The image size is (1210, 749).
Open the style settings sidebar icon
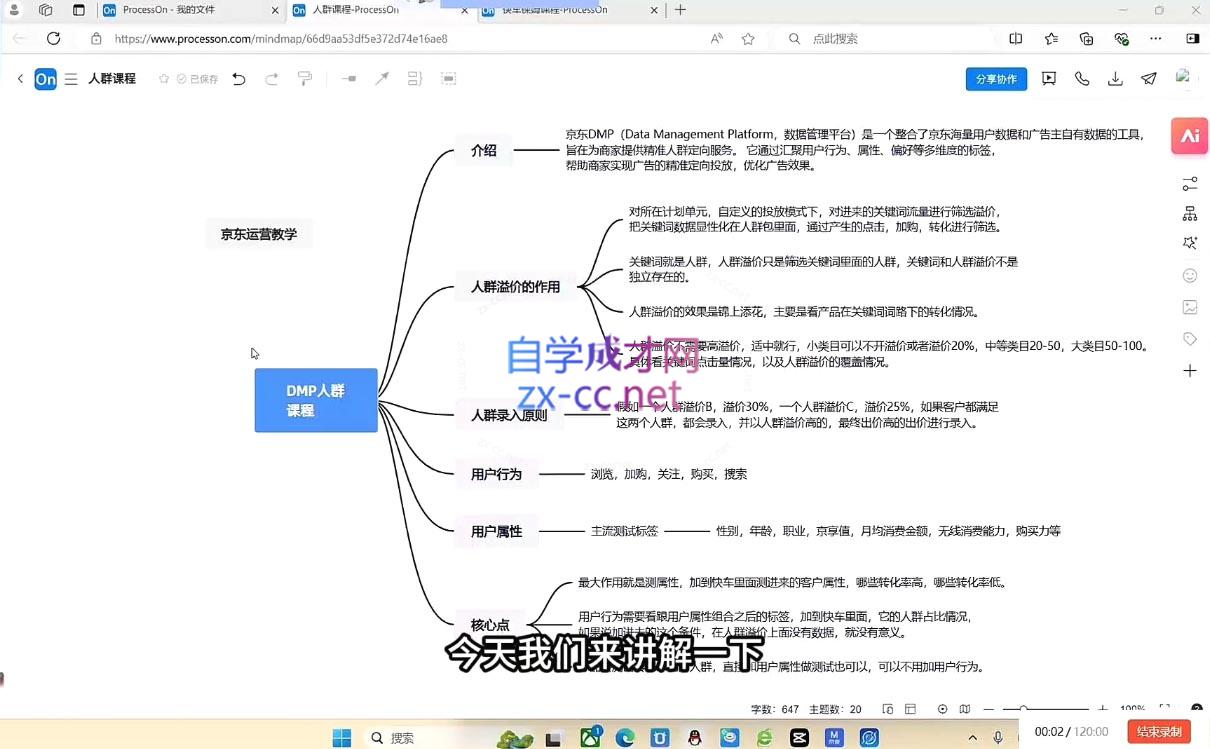tap(1190, 185)
